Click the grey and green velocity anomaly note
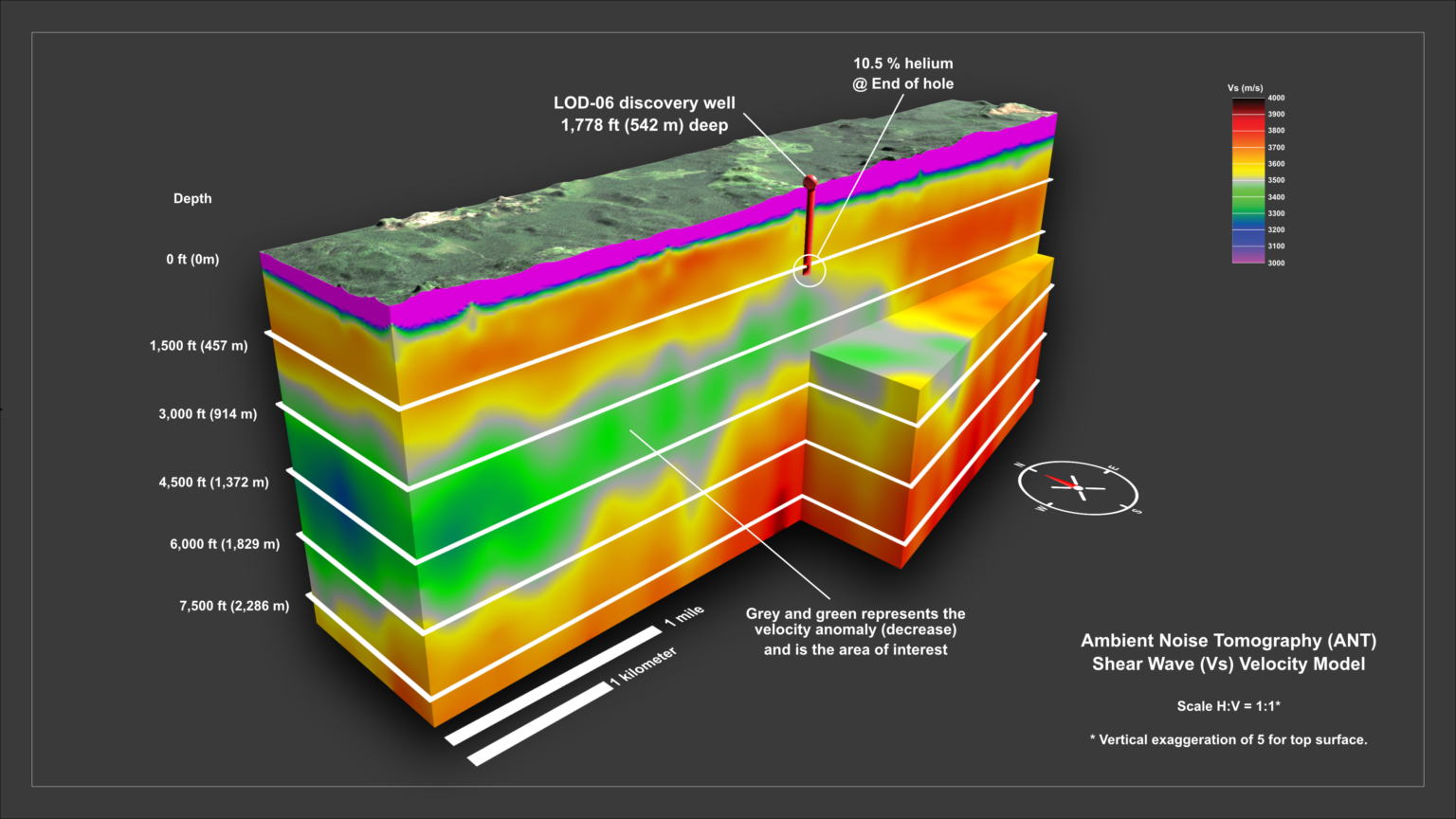 click(x=855, y=631)
